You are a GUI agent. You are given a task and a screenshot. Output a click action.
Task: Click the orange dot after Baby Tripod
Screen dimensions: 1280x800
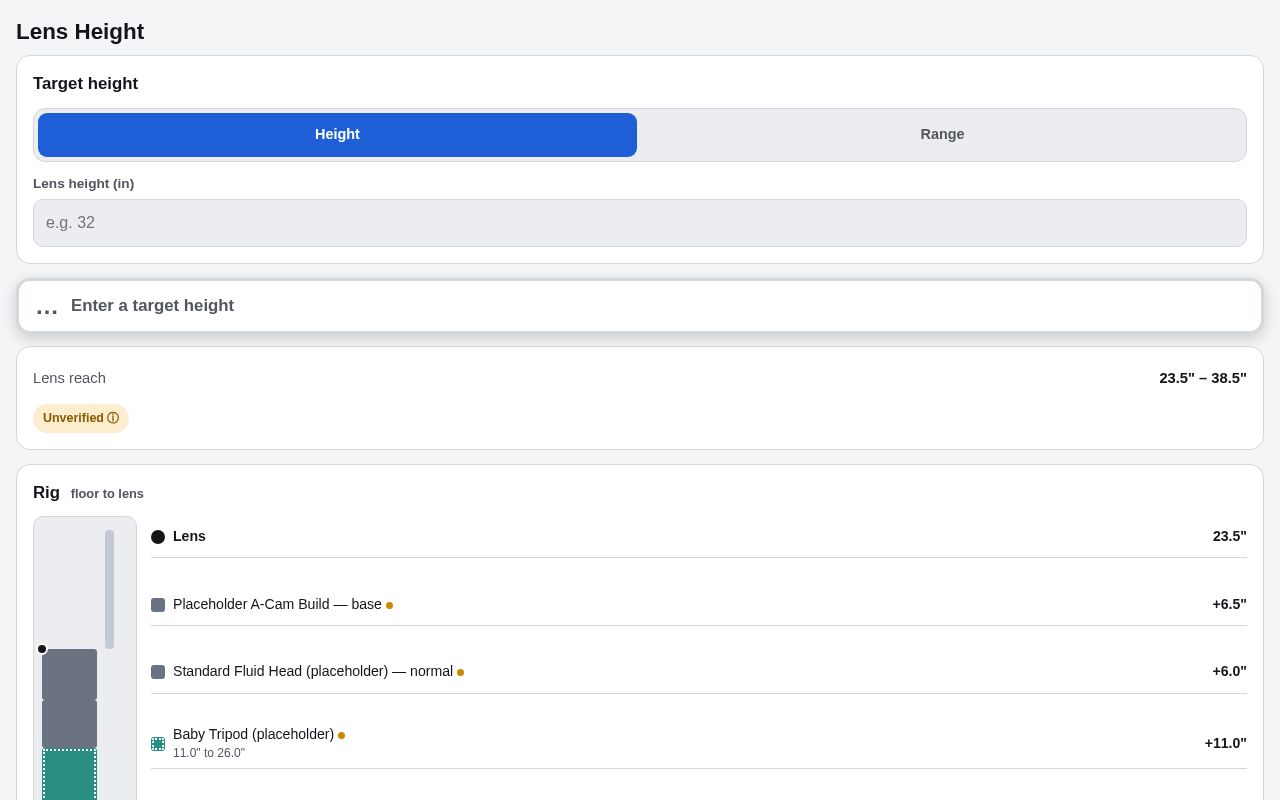342,735
